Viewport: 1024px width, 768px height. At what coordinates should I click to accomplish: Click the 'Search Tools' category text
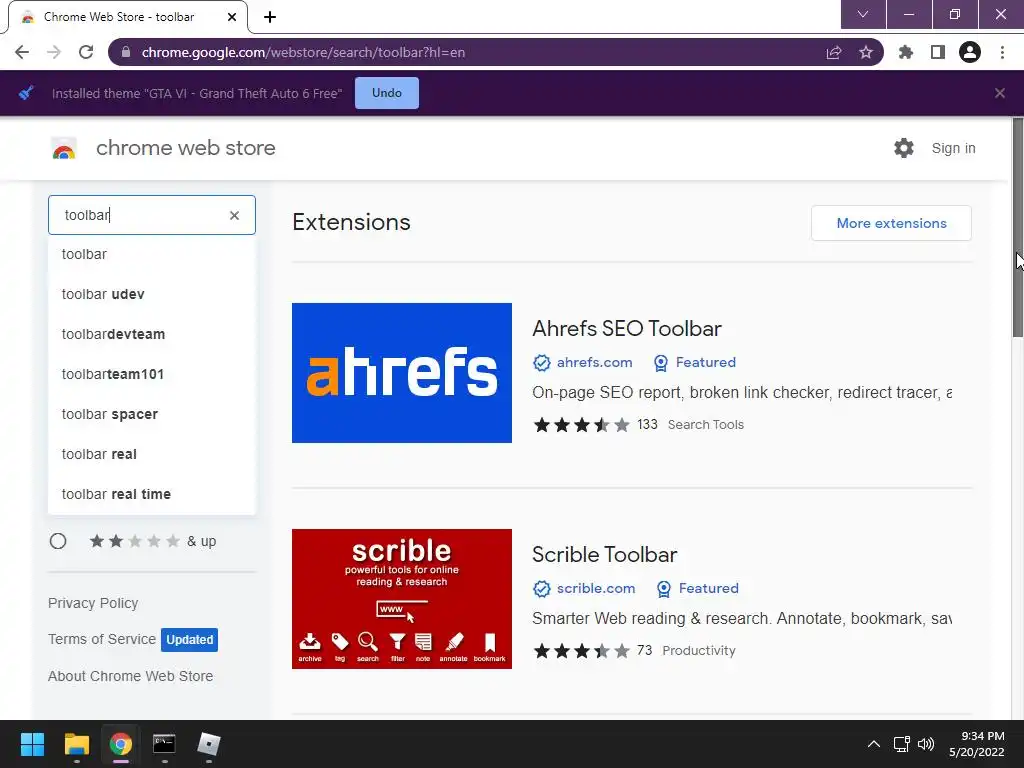pyautogui.click(x=705, y=425)
